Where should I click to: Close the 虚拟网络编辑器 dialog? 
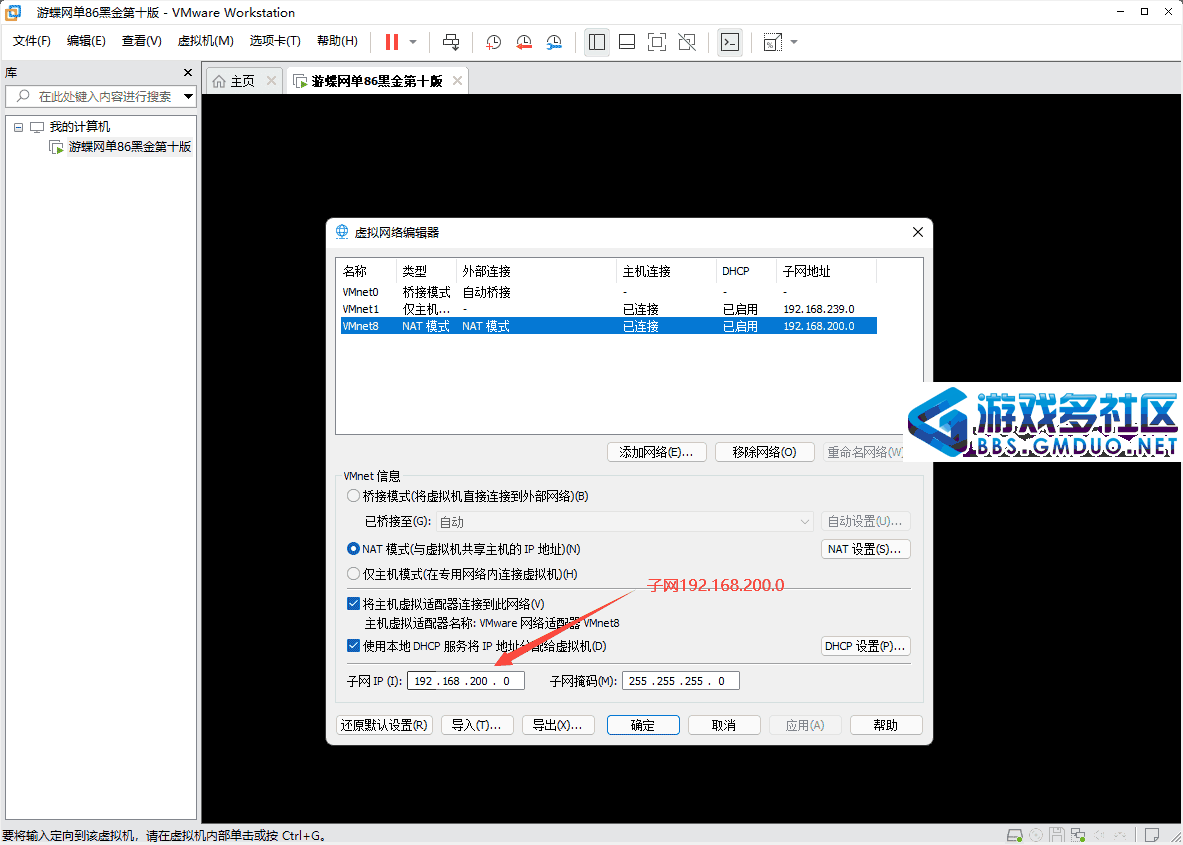917,232
